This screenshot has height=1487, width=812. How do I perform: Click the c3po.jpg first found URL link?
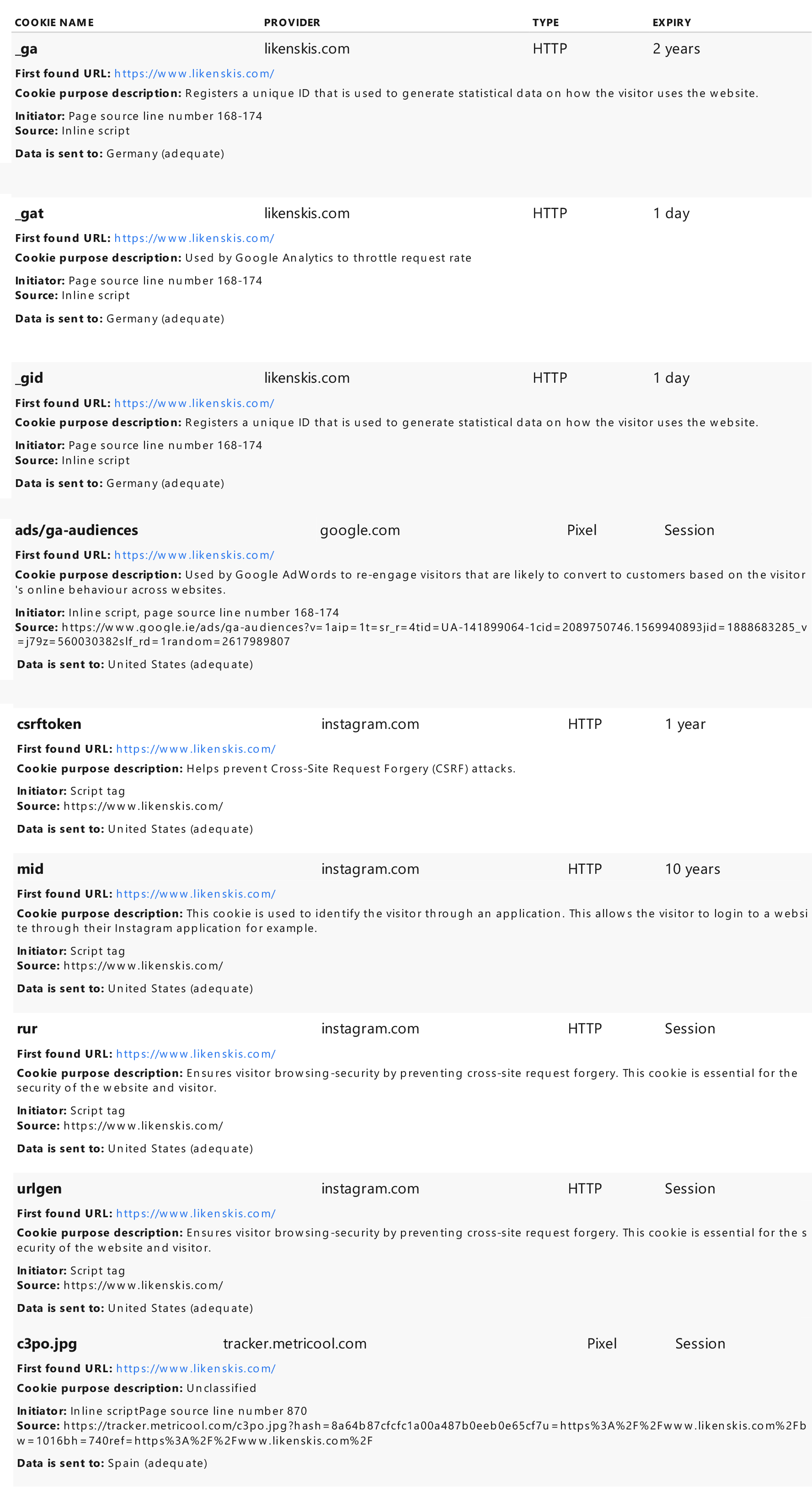coord(196,1369)
